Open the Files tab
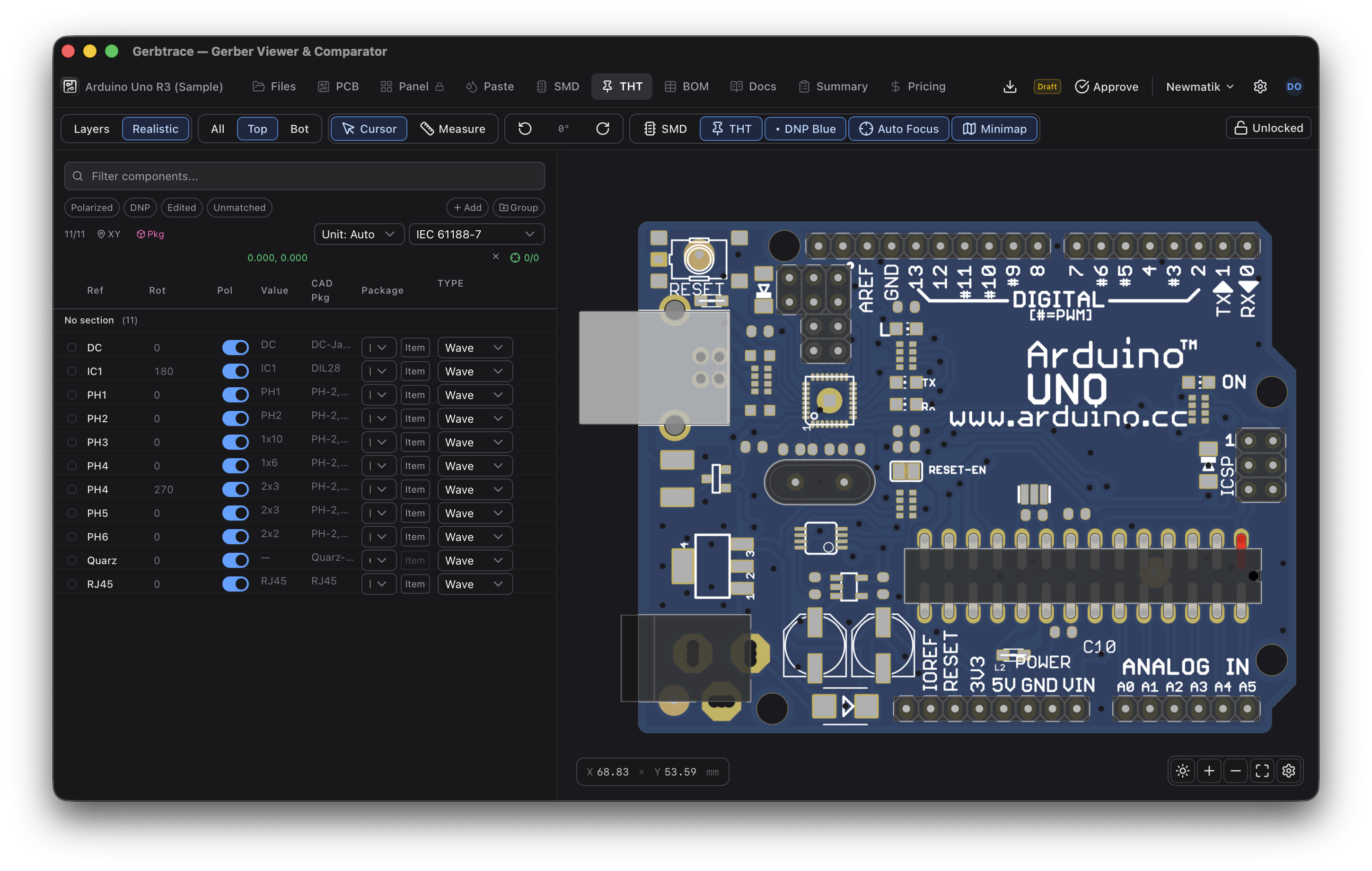This screenshot has width=1372, height=871. (x=274, y=87)
